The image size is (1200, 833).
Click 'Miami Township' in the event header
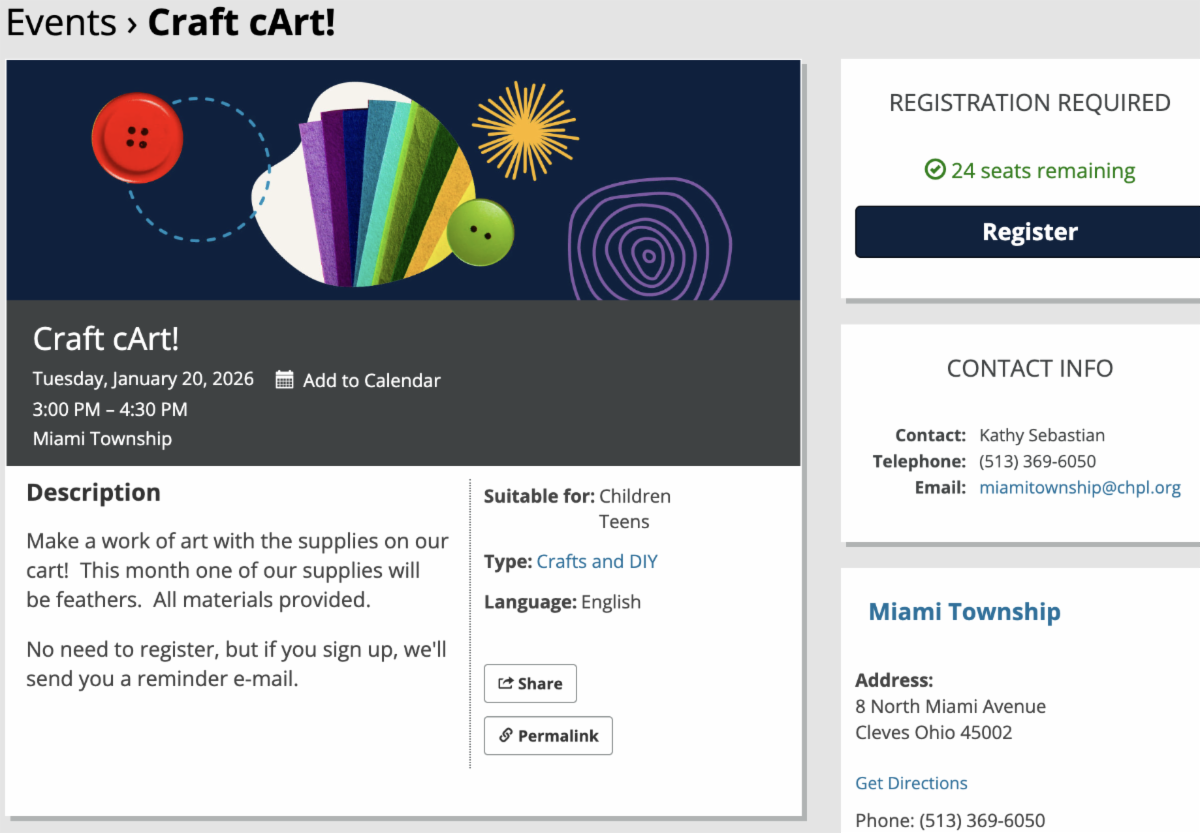102,438
